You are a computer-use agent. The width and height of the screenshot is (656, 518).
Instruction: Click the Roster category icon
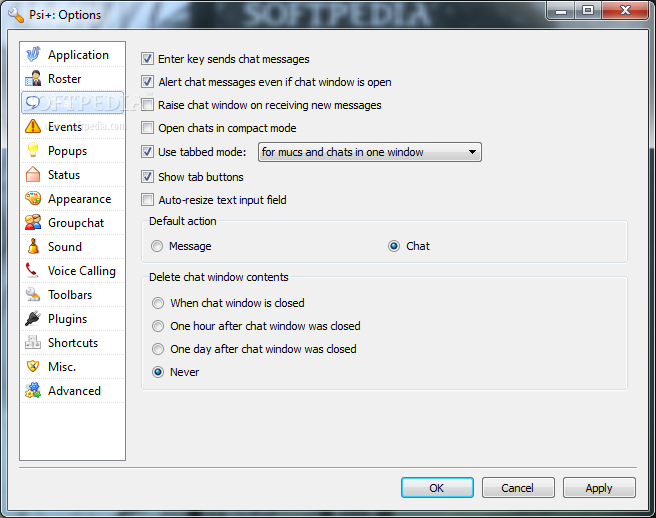point(33,78)
